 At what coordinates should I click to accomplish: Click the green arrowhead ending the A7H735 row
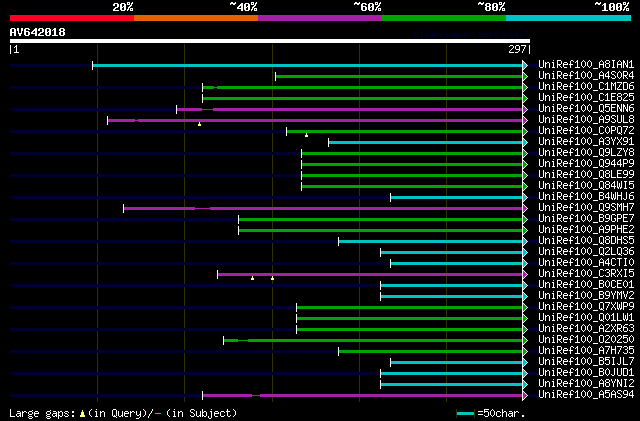click(x=525, y=352)
